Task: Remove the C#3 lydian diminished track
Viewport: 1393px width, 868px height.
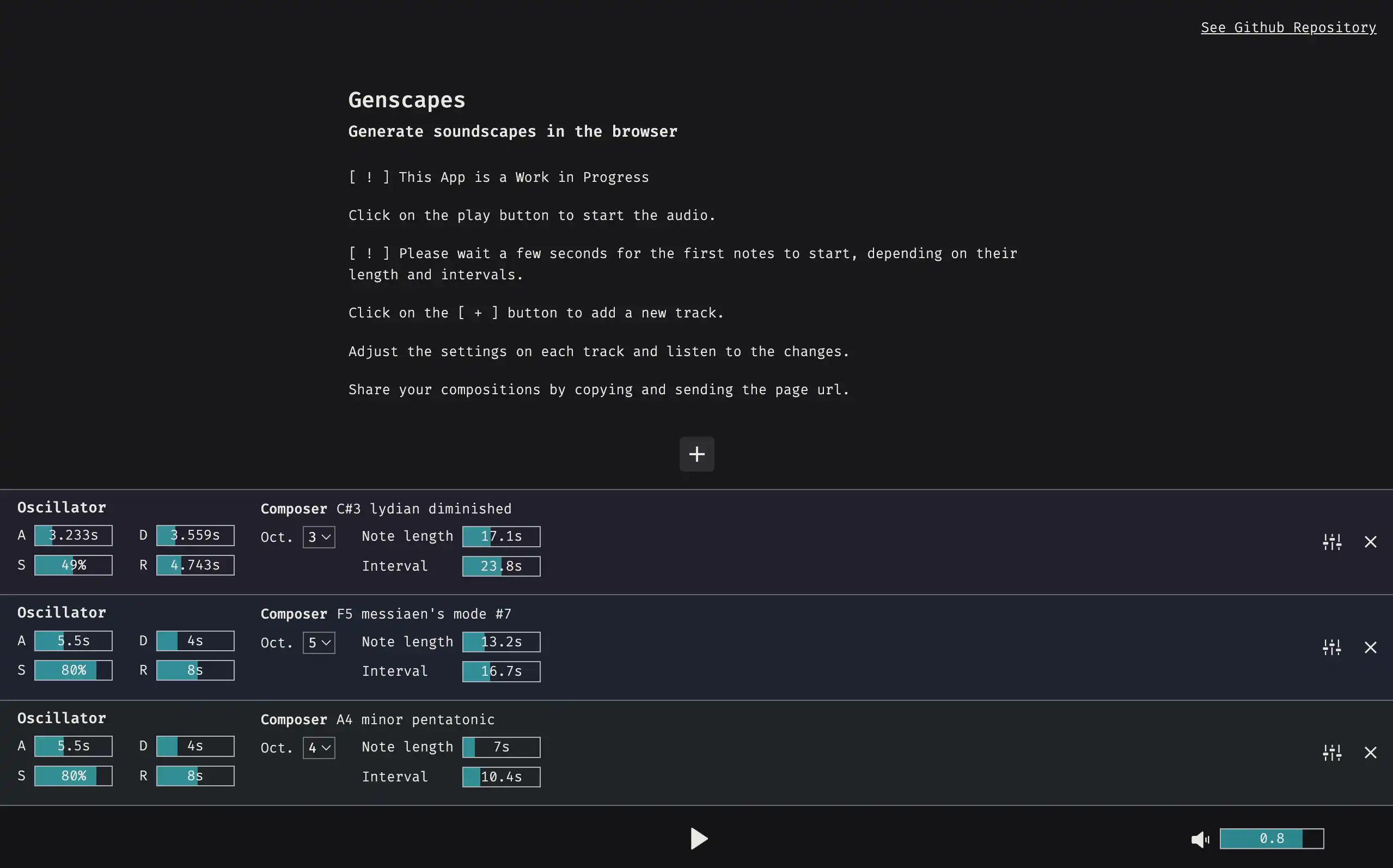Action: 1371,541
